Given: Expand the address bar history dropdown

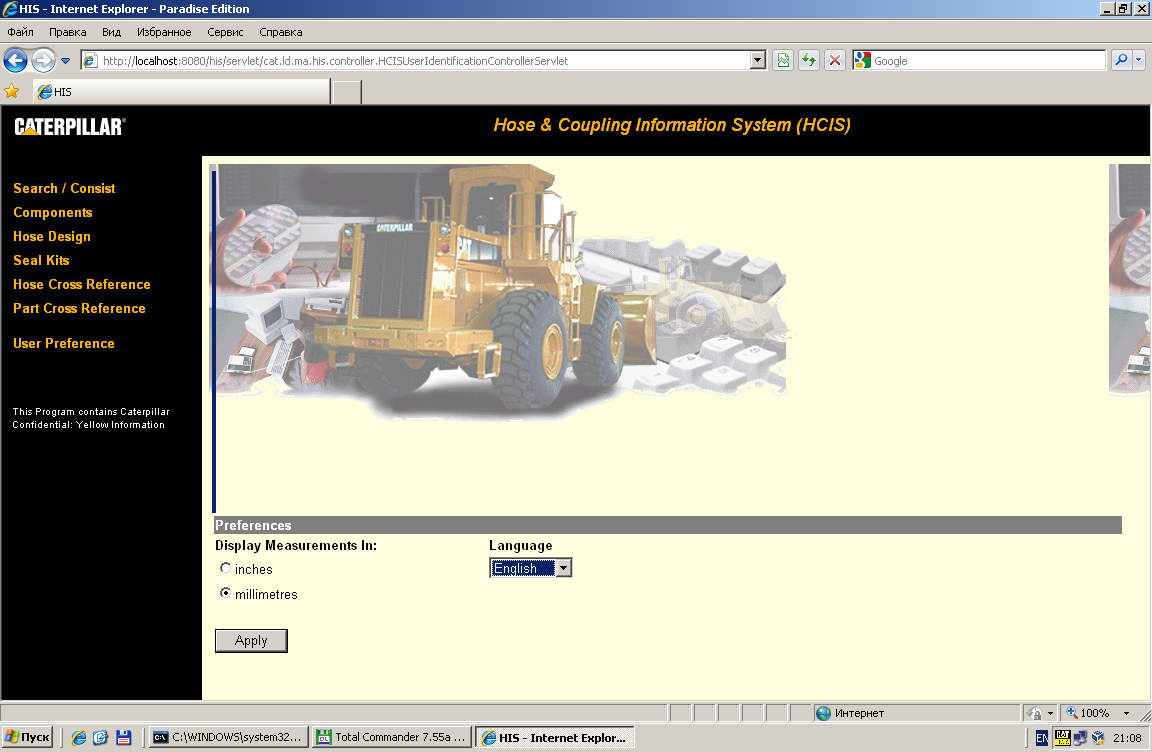Looking at the screenshot, I should 757,61.
